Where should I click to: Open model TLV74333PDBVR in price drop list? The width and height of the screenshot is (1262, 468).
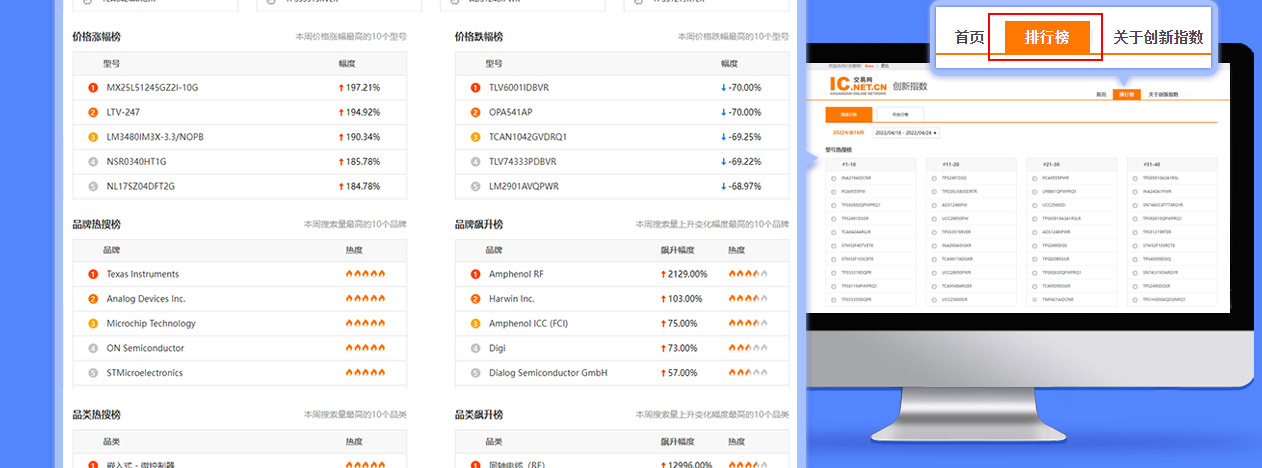coord(524,161)
